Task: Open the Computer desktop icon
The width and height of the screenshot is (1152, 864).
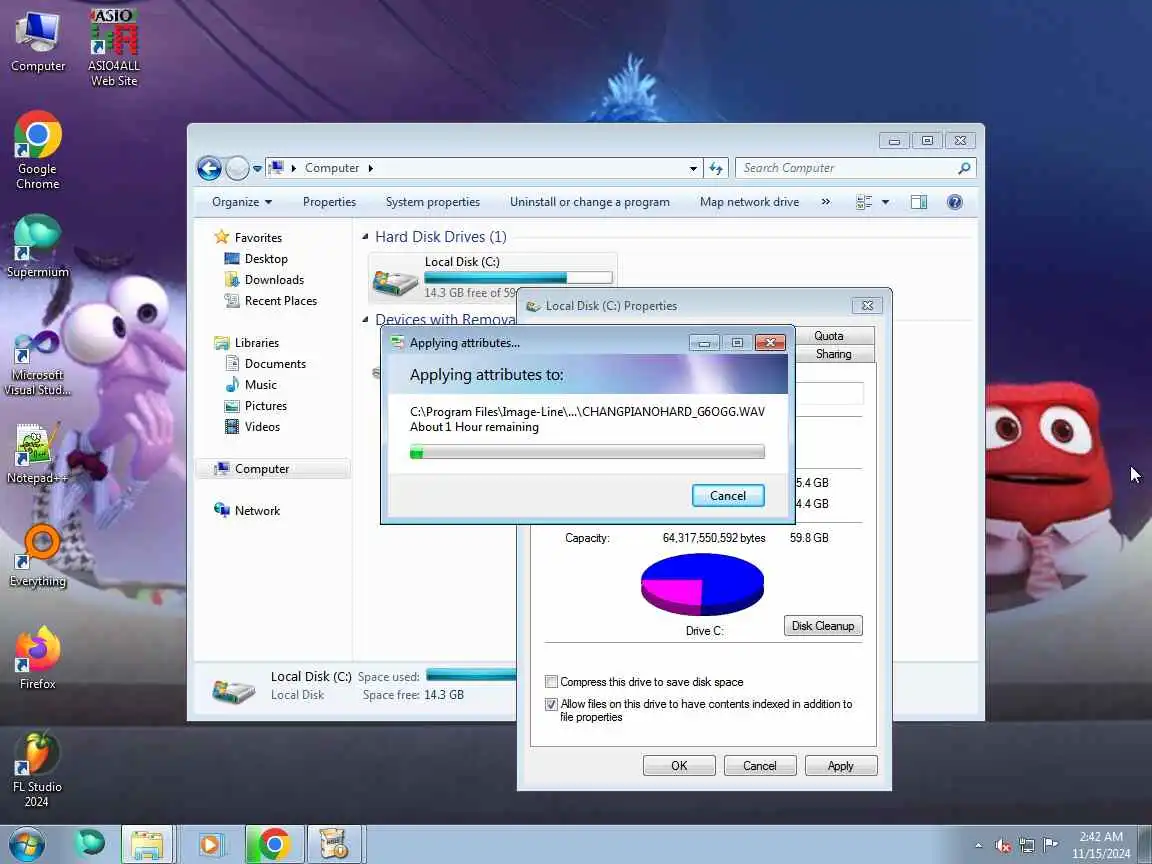Action: [x=37, y=42]
